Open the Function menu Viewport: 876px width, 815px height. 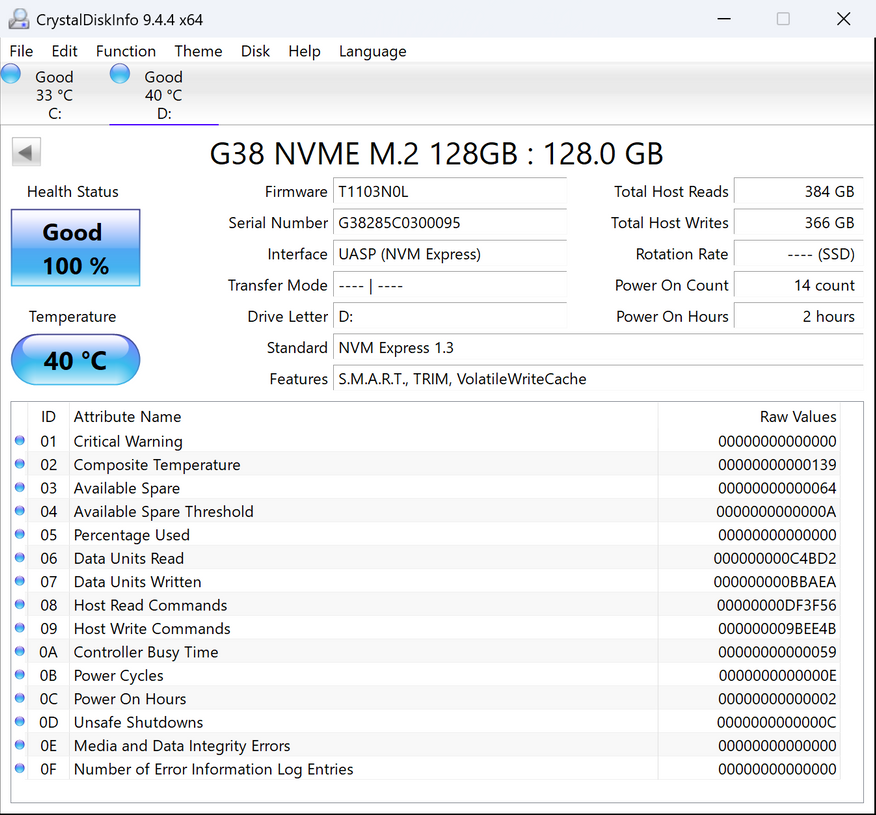click(126, 51)
